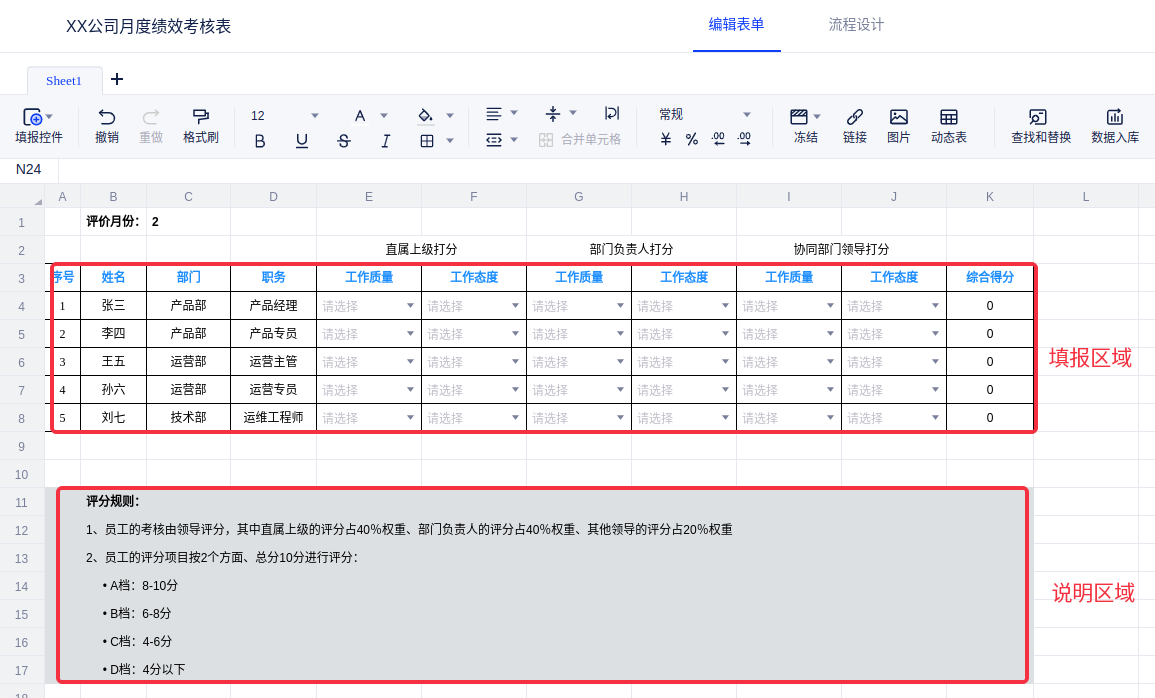
Task: Toggle italic formatting
Action: 385,141
